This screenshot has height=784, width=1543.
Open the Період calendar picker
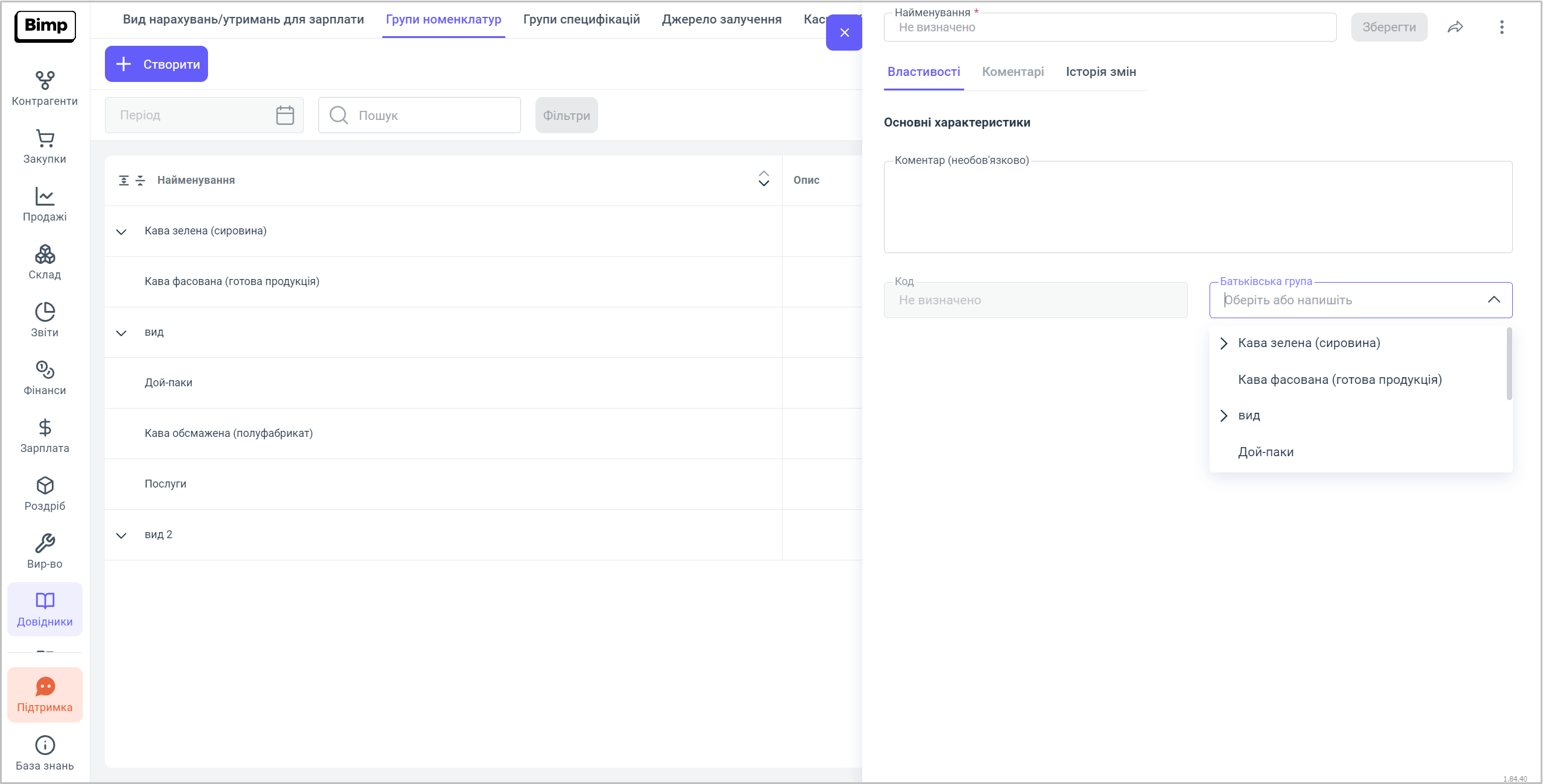tap(285, 115)
